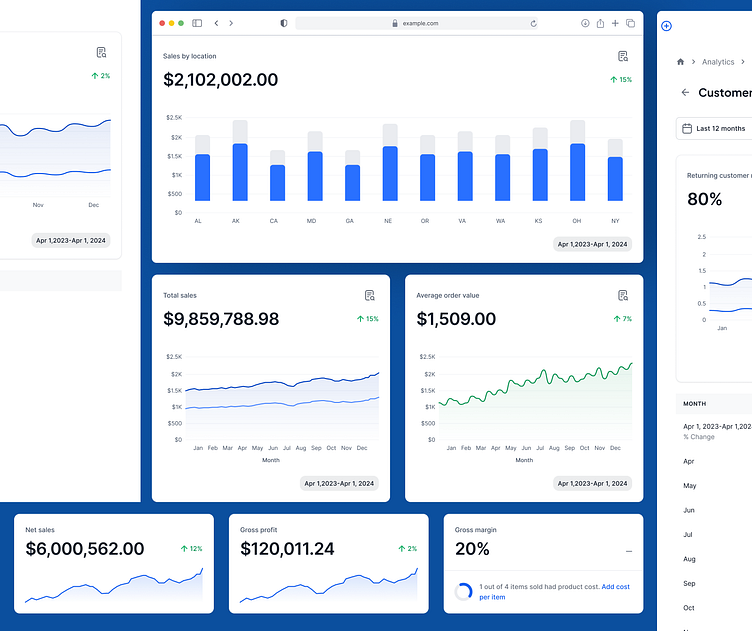Select Apr row in month table
This screenshot has height=631, width=752.
click(689, 461)
